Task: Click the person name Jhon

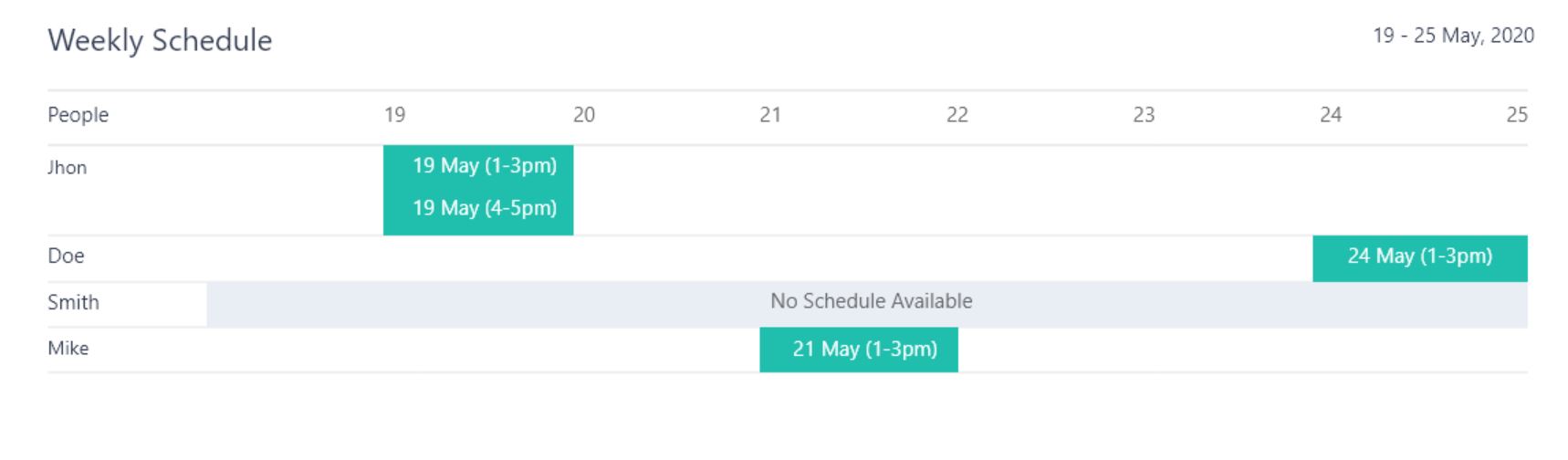Action: pos(68,168)
